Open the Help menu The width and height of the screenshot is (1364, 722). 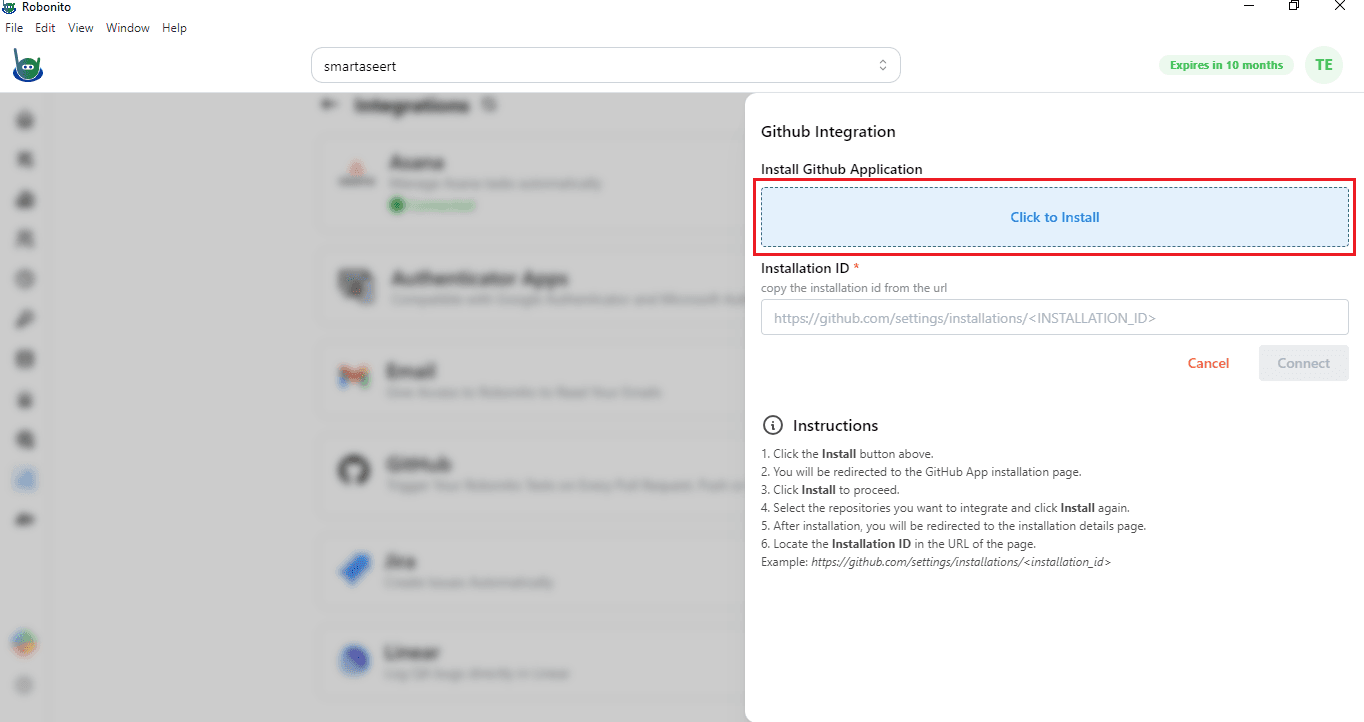coord(174,28)
